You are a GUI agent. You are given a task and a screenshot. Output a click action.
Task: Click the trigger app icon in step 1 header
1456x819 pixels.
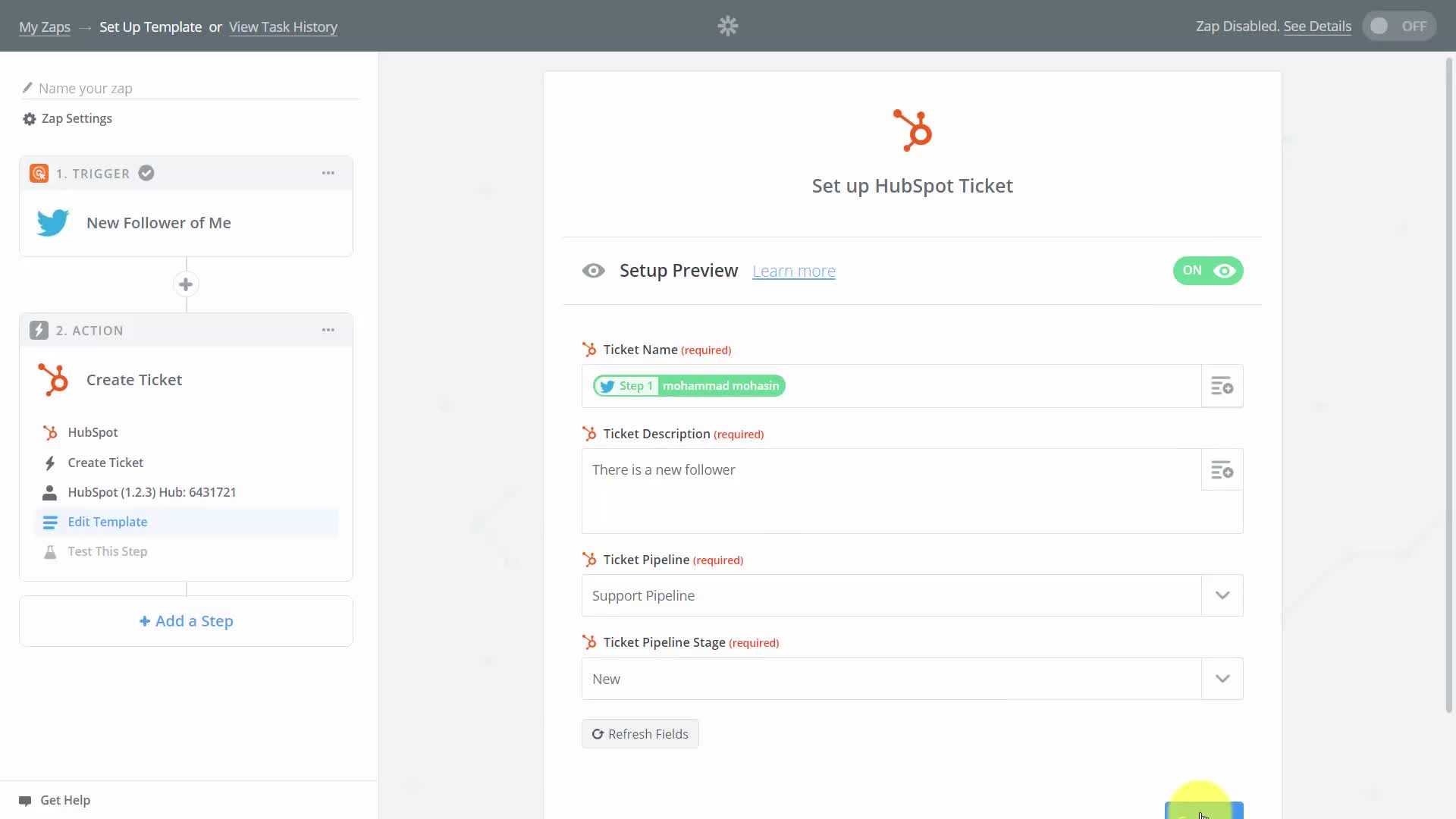tap(39, 173)
